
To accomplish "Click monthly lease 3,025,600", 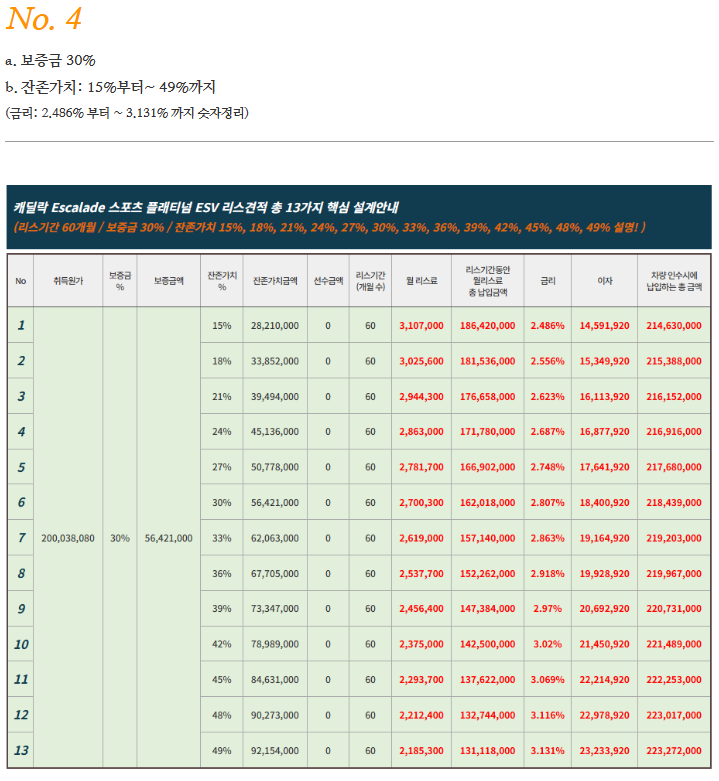I will click(421, 361).
